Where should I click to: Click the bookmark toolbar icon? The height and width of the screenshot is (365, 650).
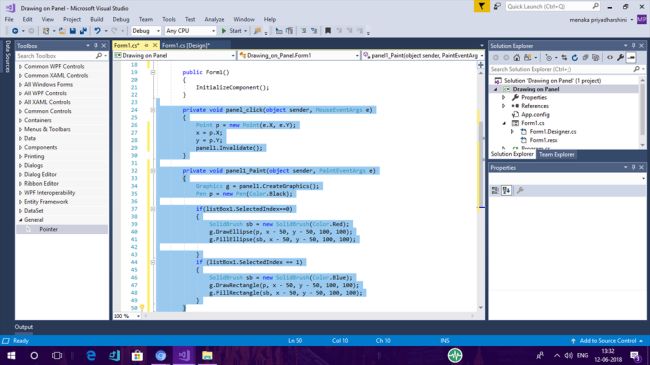coord(327,31)
